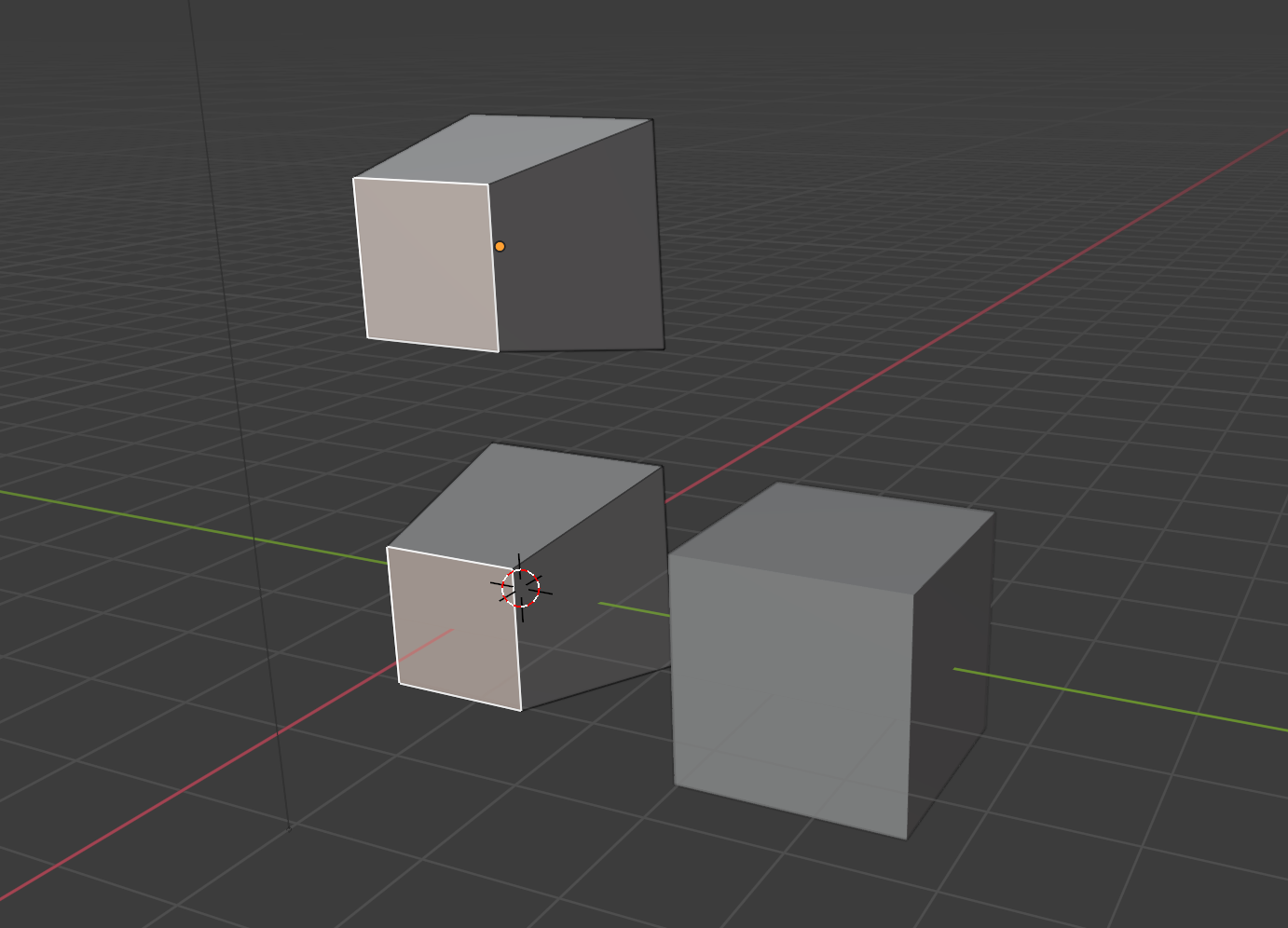Click the orange origin dot on upper cube
1288x928 pixels.
pos(500,247)
